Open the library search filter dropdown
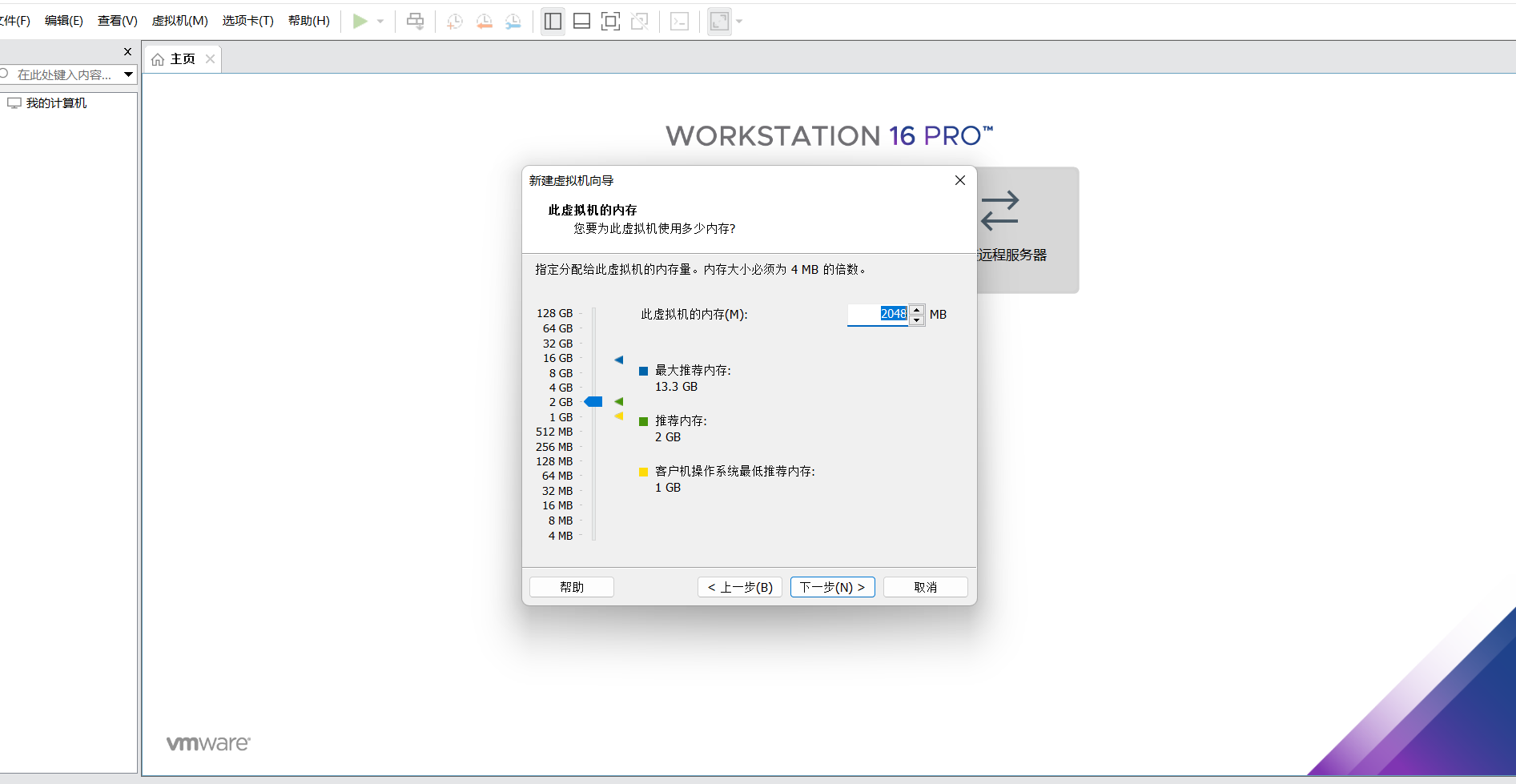1516x784 pixels. (x=128, y=74)
